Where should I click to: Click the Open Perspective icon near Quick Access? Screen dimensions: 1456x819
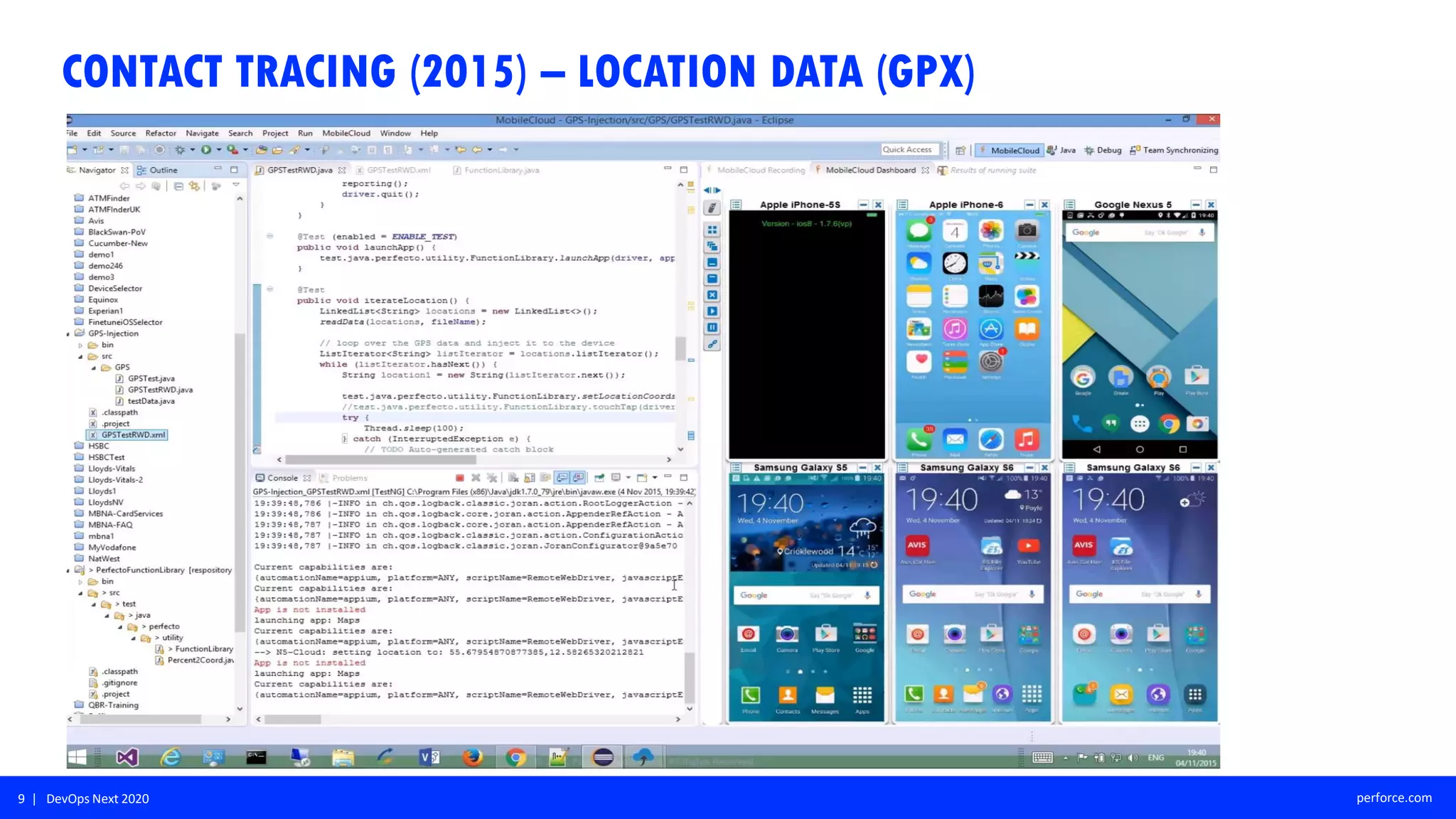tap(960, 150)
